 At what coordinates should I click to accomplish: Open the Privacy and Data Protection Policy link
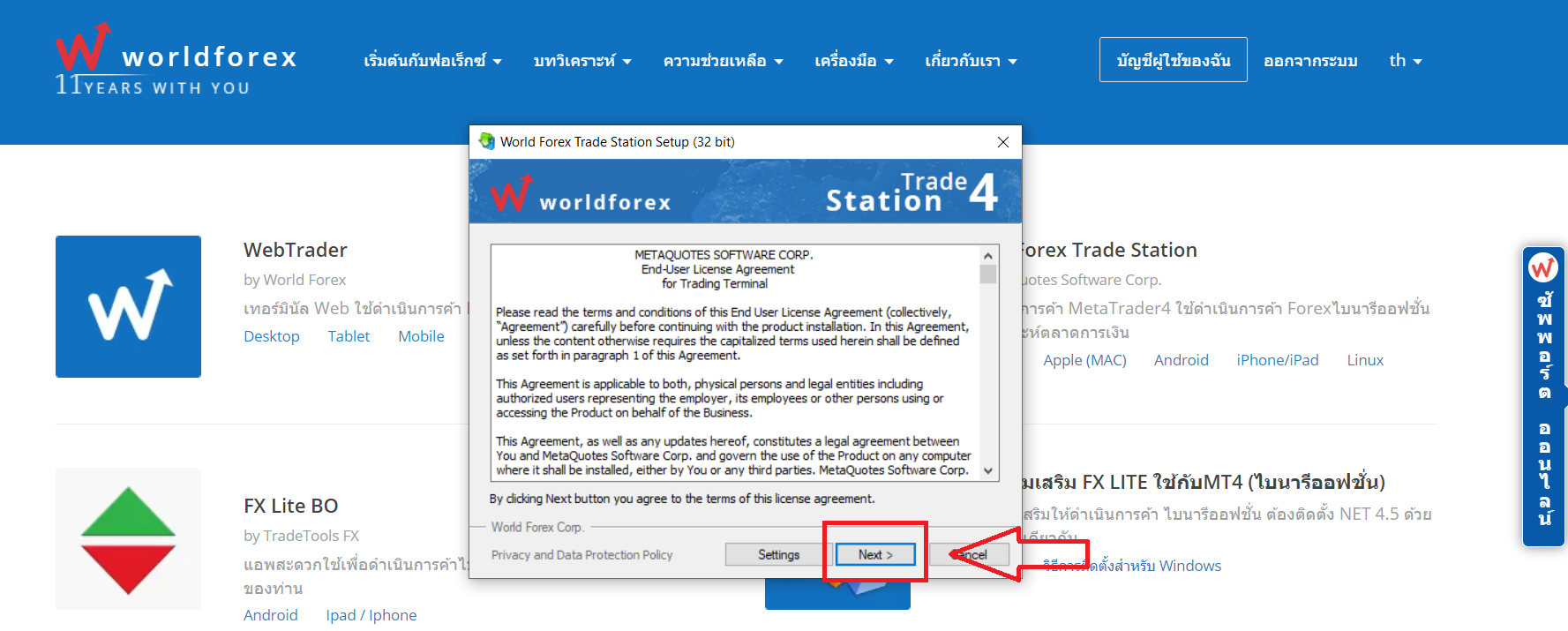[581, 555]
